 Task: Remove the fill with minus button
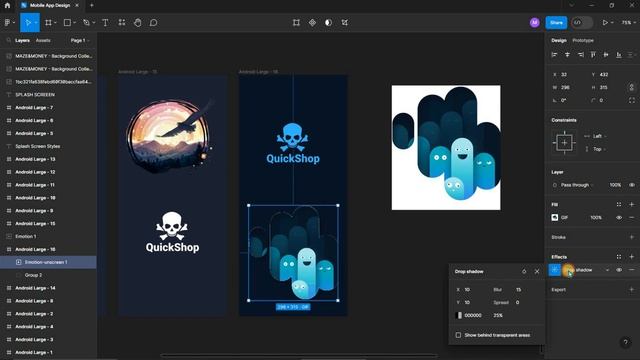632,218
